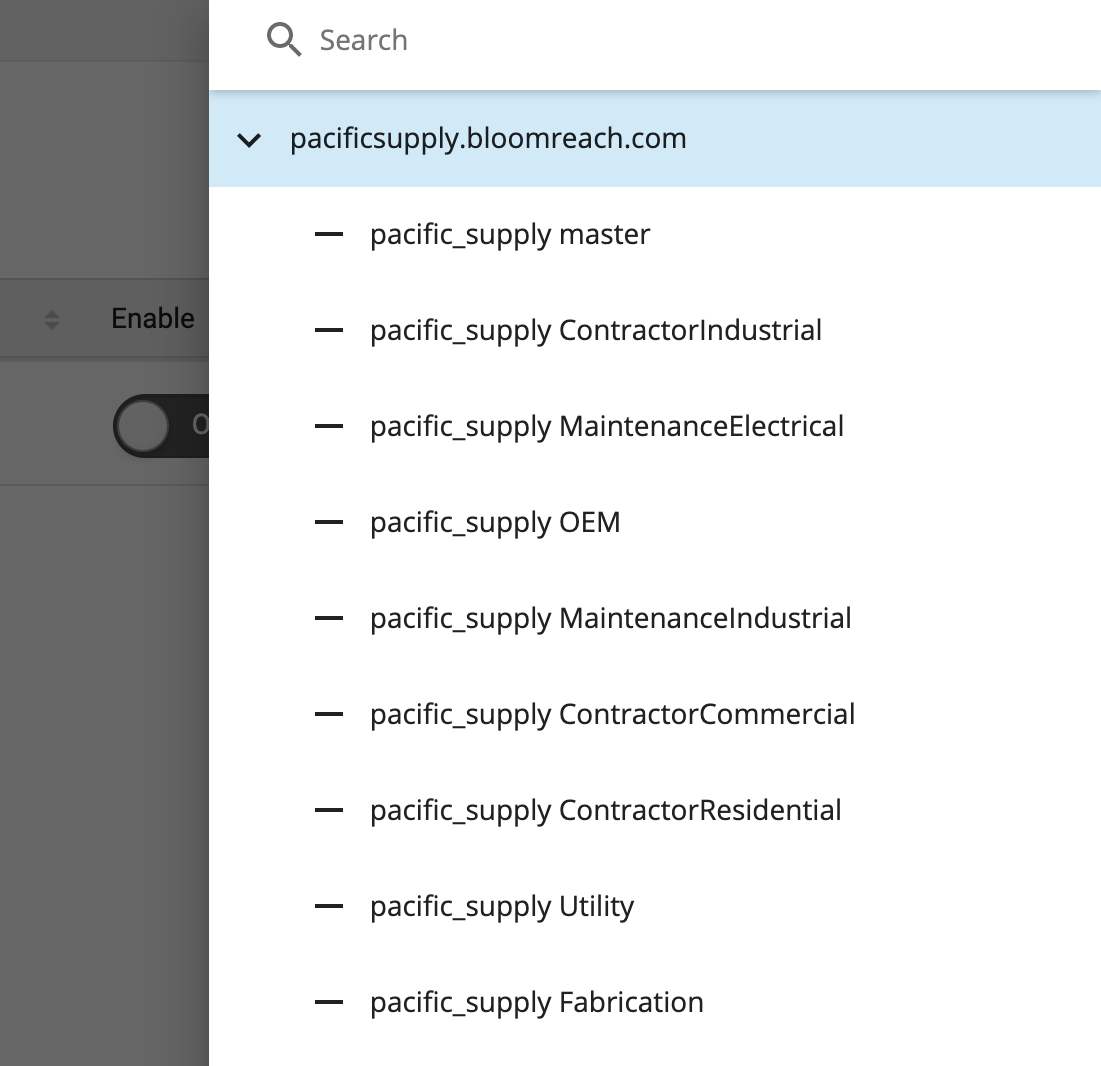The width and height of the screenshot is (1101, 1066).
Task: Click dash icon beside MaintenanceElectrical
Action: pyautogui.click(x=329, y=426)
